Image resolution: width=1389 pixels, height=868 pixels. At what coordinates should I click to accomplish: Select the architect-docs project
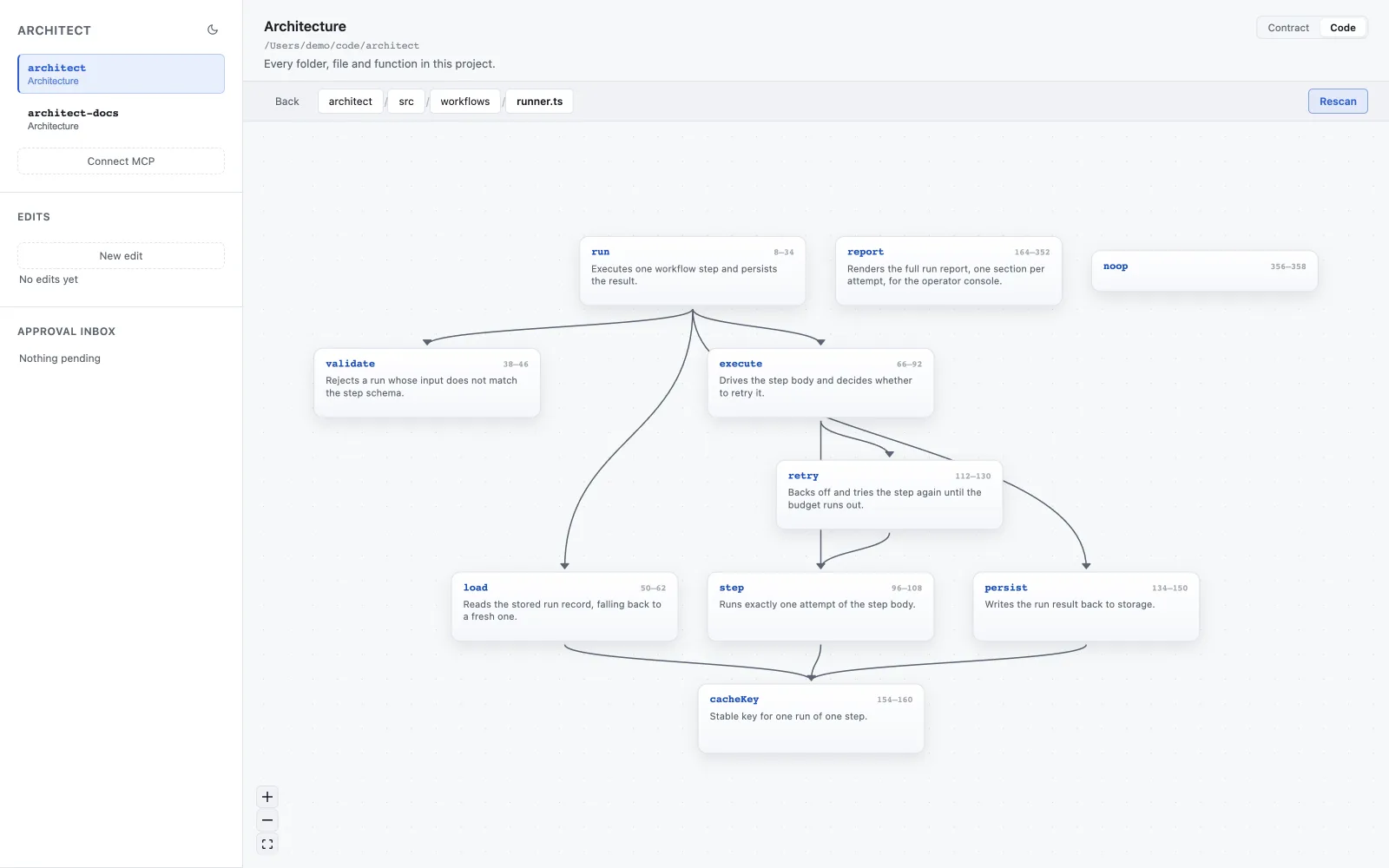coord(121,119)
